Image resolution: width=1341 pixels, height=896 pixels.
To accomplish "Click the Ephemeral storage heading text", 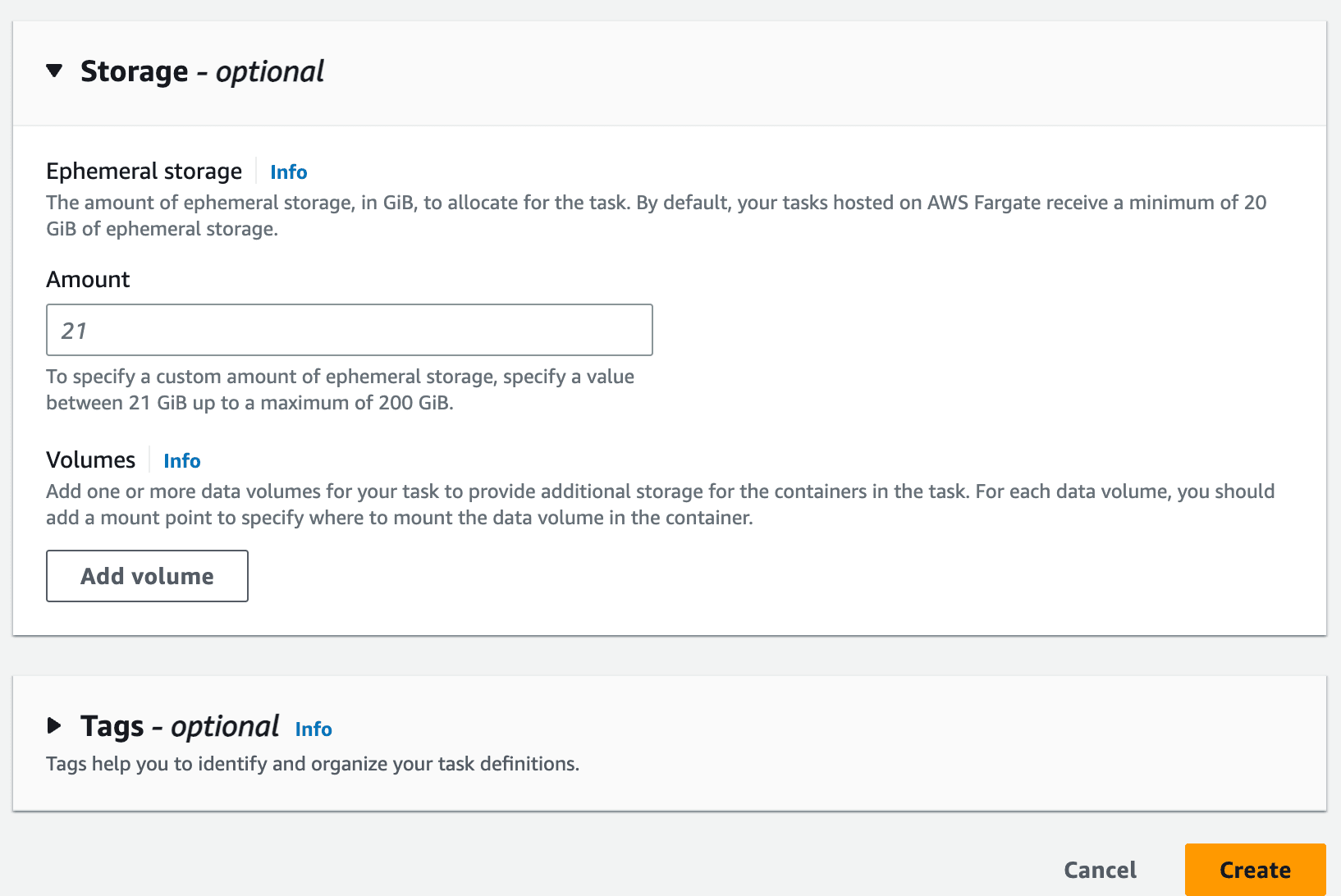I will coord(144,171).
